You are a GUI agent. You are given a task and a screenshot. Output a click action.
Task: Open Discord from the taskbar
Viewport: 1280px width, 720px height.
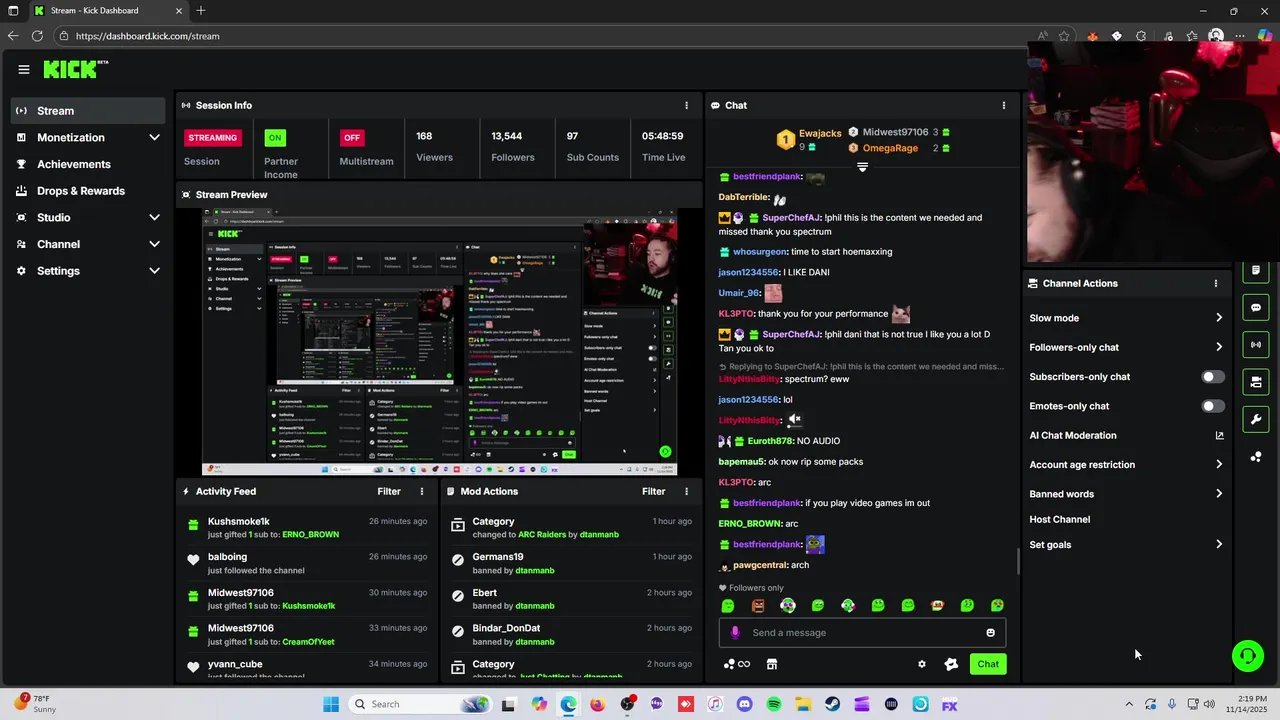(744, 704)
